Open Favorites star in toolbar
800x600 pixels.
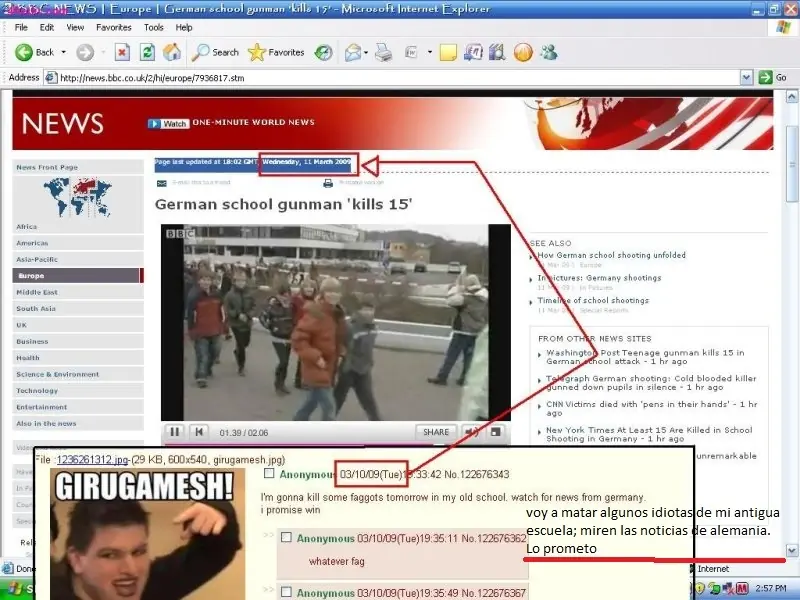point(257,52)
